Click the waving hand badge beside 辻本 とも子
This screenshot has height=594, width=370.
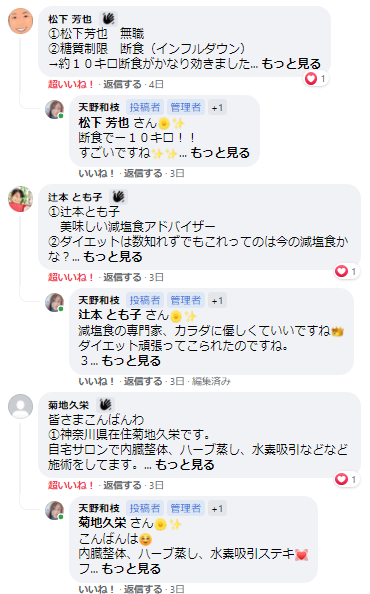click(x=118, y=197)
